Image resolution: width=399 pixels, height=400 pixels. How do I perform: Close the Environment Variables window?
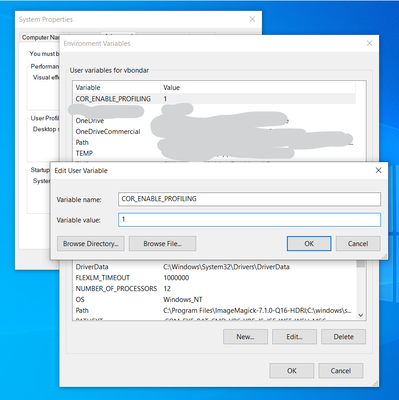[x=369, y=43]
